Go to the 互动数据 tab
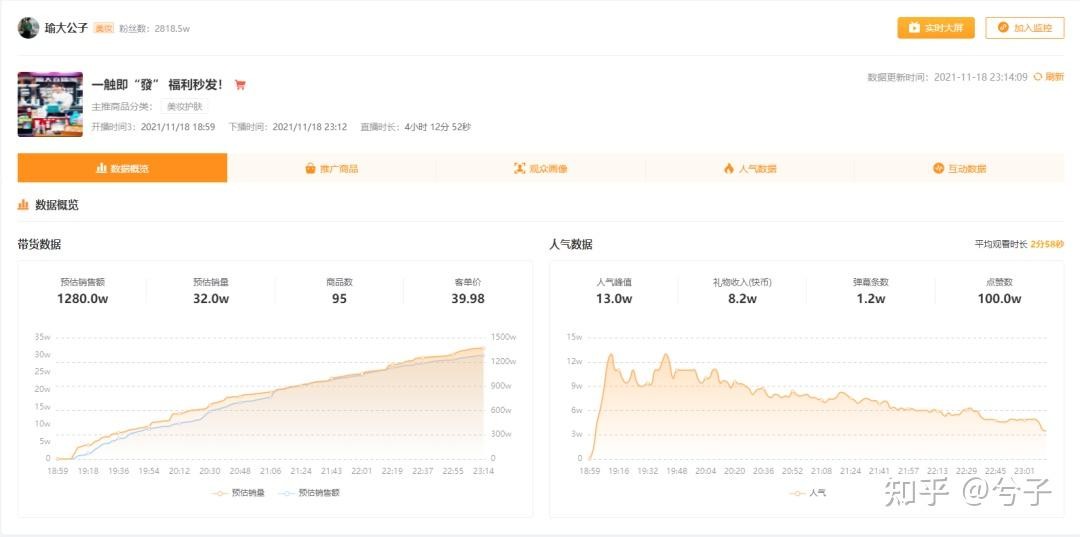This screenshot has height=537, width=1080. point(959,168)
